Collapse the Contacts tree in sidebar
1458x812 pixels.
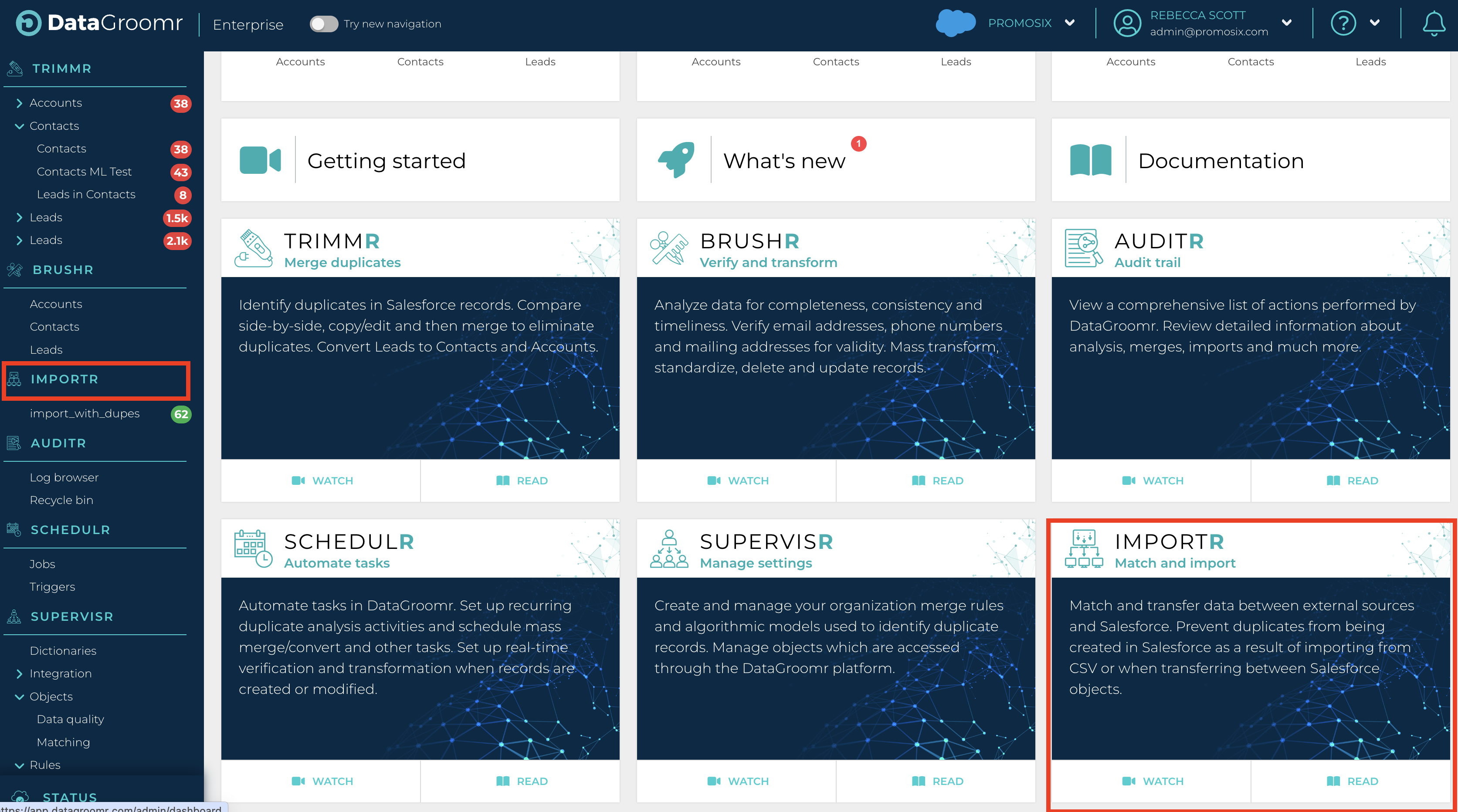(x=19, y=126)
